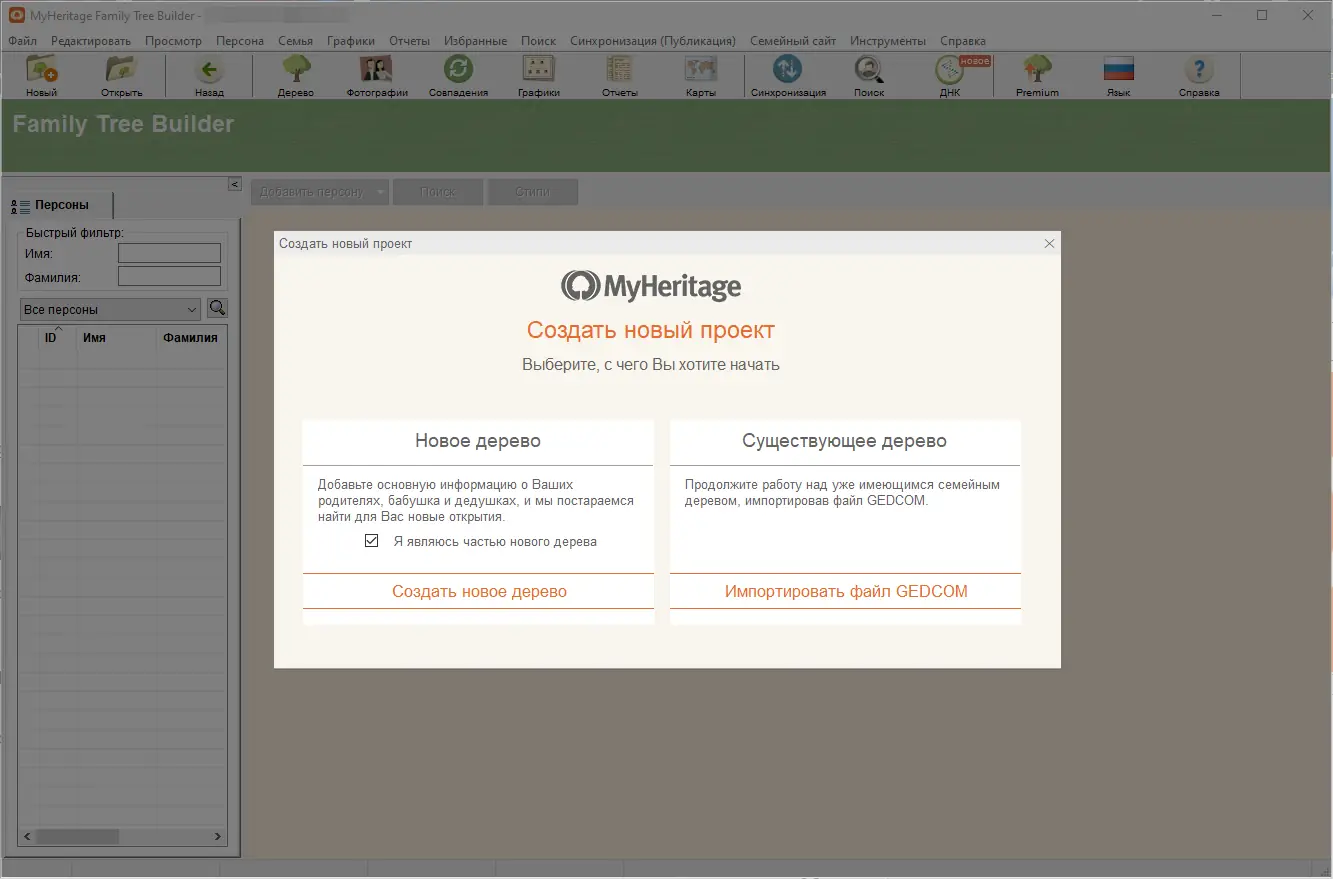Open the ДНК toolbar icon

tap(949, 76)
